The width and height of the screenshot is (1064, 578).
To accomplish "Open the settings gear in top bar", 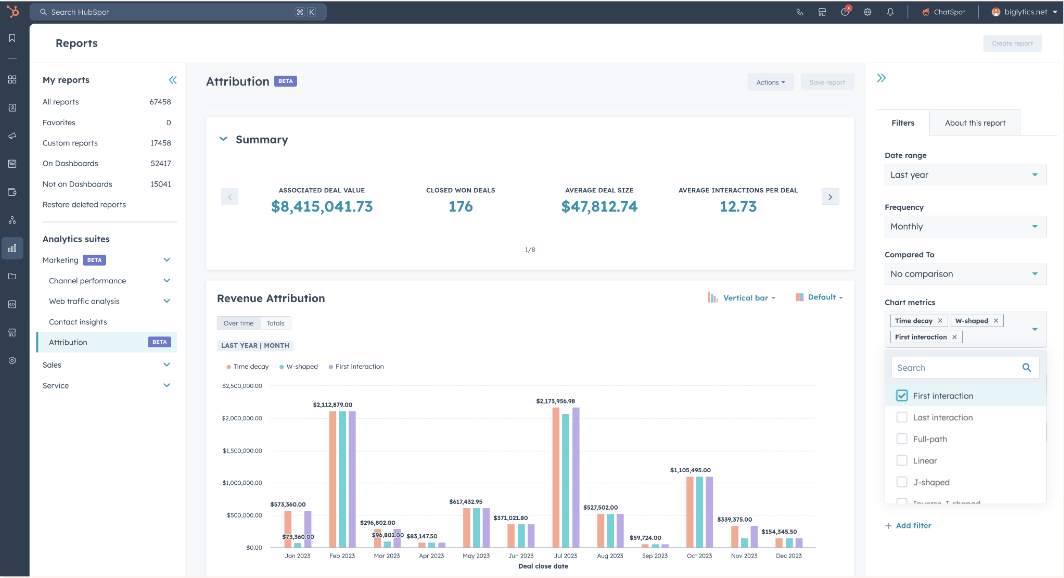I will tap(867, 12).
